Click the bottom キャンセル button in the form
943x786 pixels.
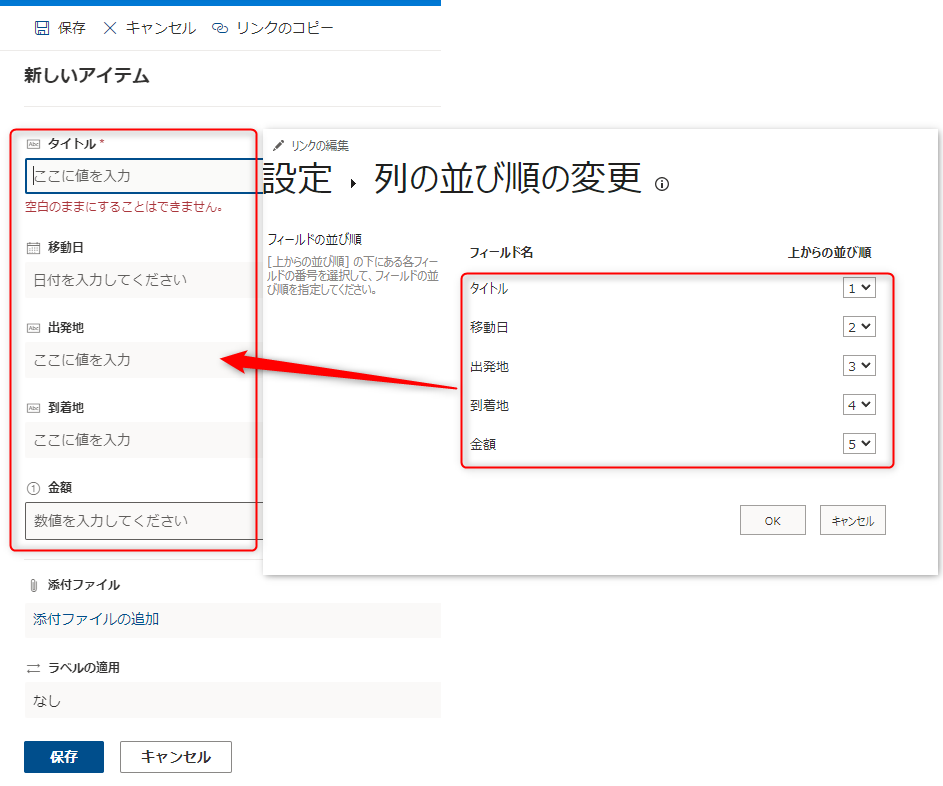[176, 757]
